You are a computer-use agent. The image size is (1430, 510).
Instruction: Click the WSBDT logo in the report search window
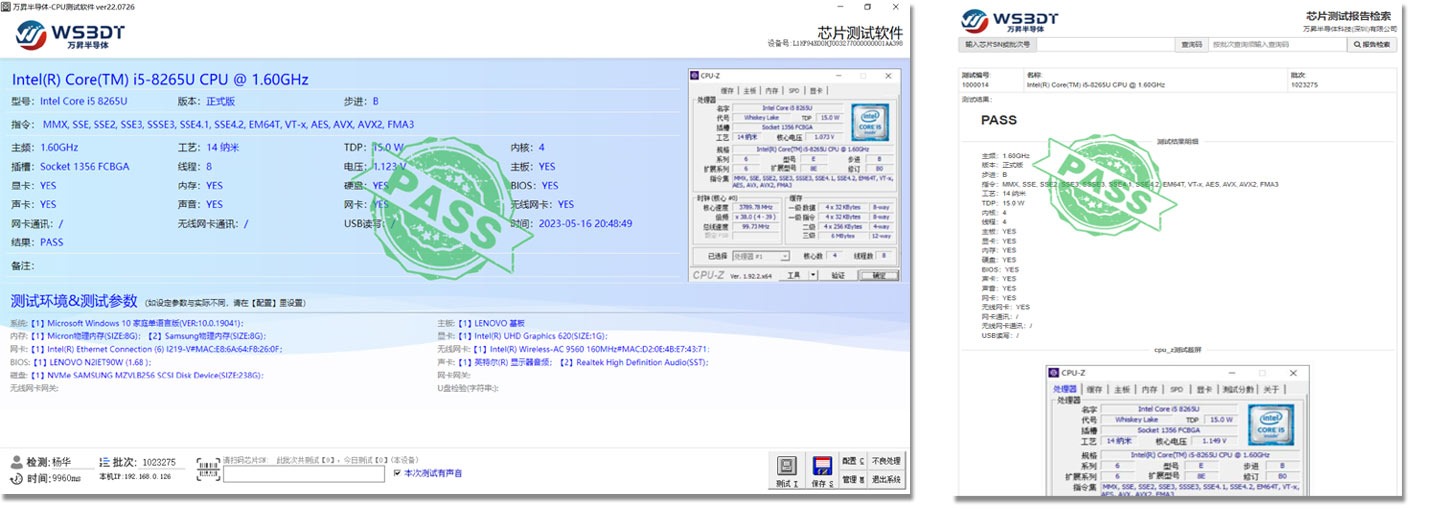click(1009, 22)
